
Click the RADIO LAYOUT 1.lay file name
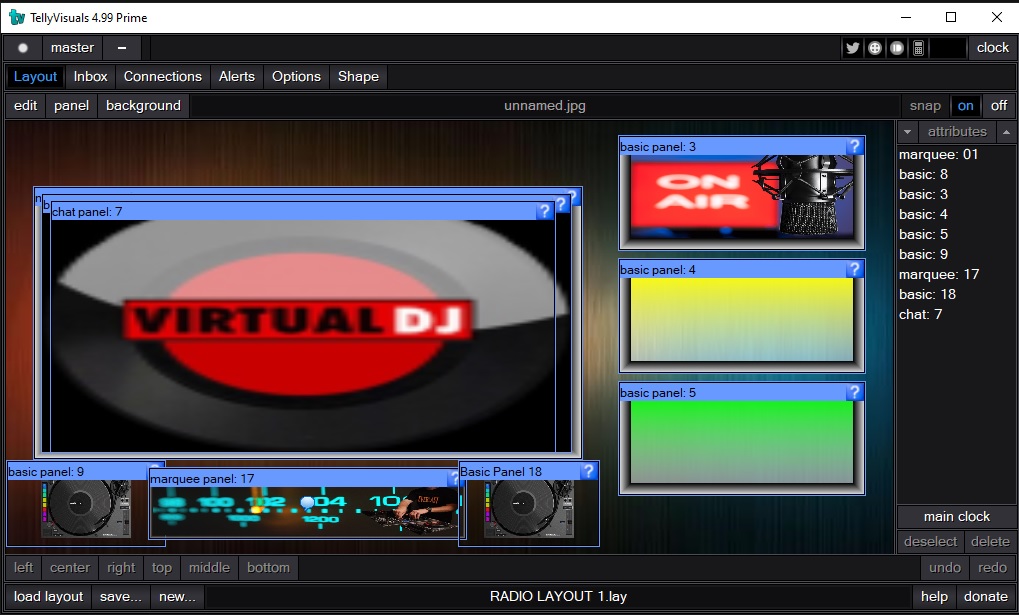click(x=558, y=597)
